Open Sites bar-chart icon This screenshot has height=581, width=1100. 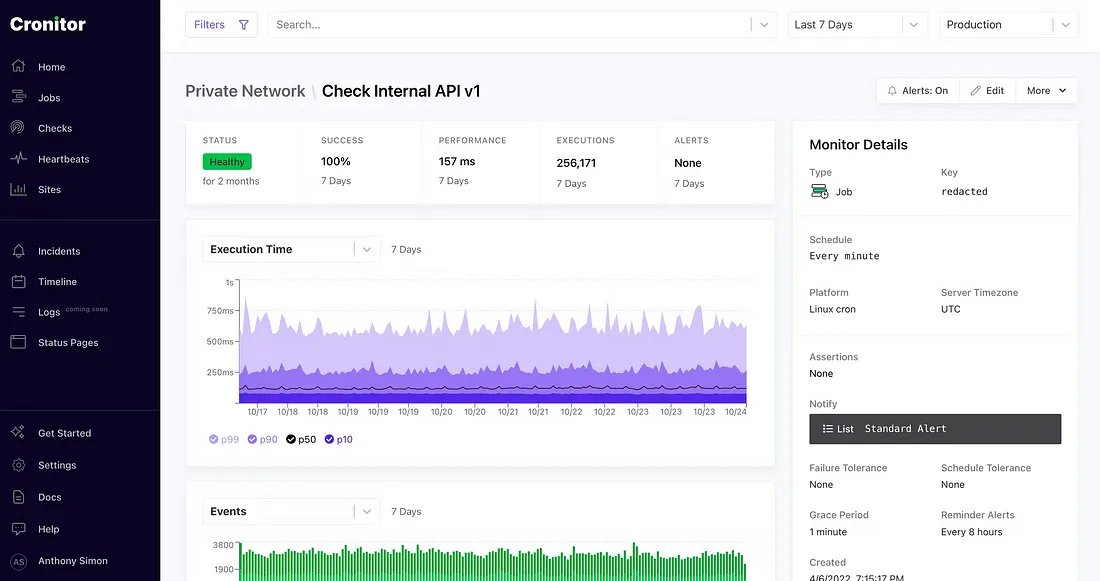pyautogui.click(x=18, y=189)
